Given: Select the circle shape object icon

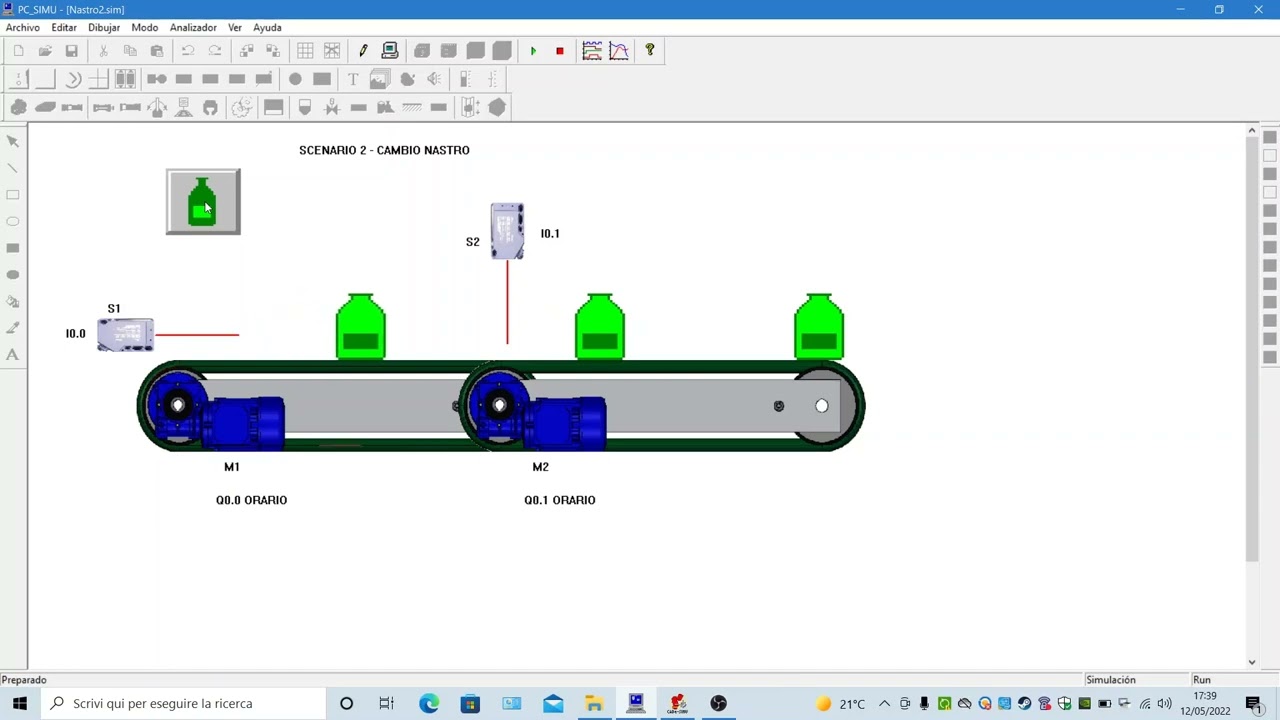Looking at the screenshot, I should click(295, 79).
